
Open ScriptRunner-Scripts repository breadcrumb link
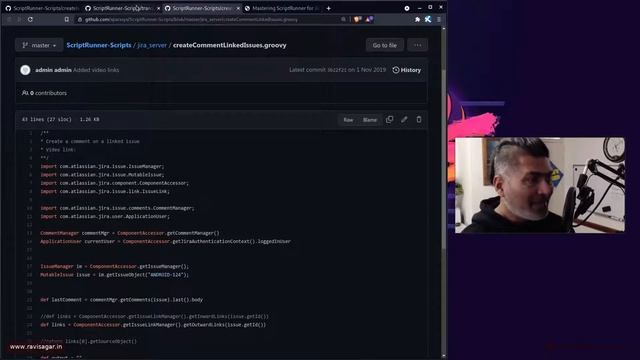[99, 45]
